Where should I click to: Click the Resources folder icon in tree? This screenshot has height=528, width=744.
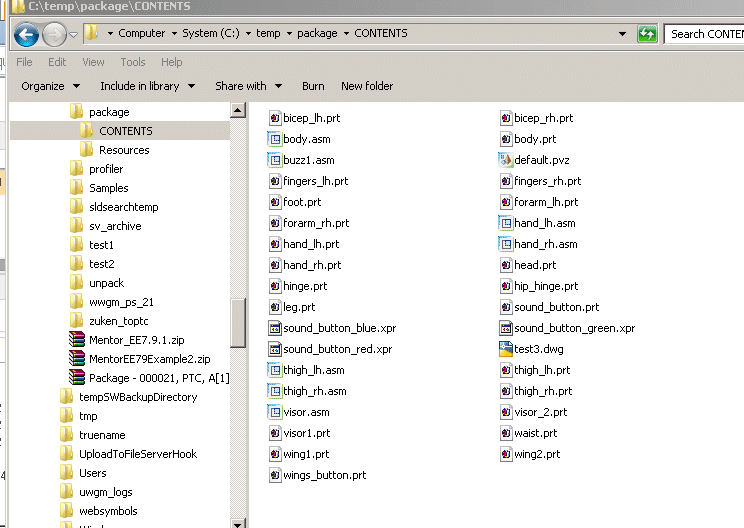click(86, 150)
